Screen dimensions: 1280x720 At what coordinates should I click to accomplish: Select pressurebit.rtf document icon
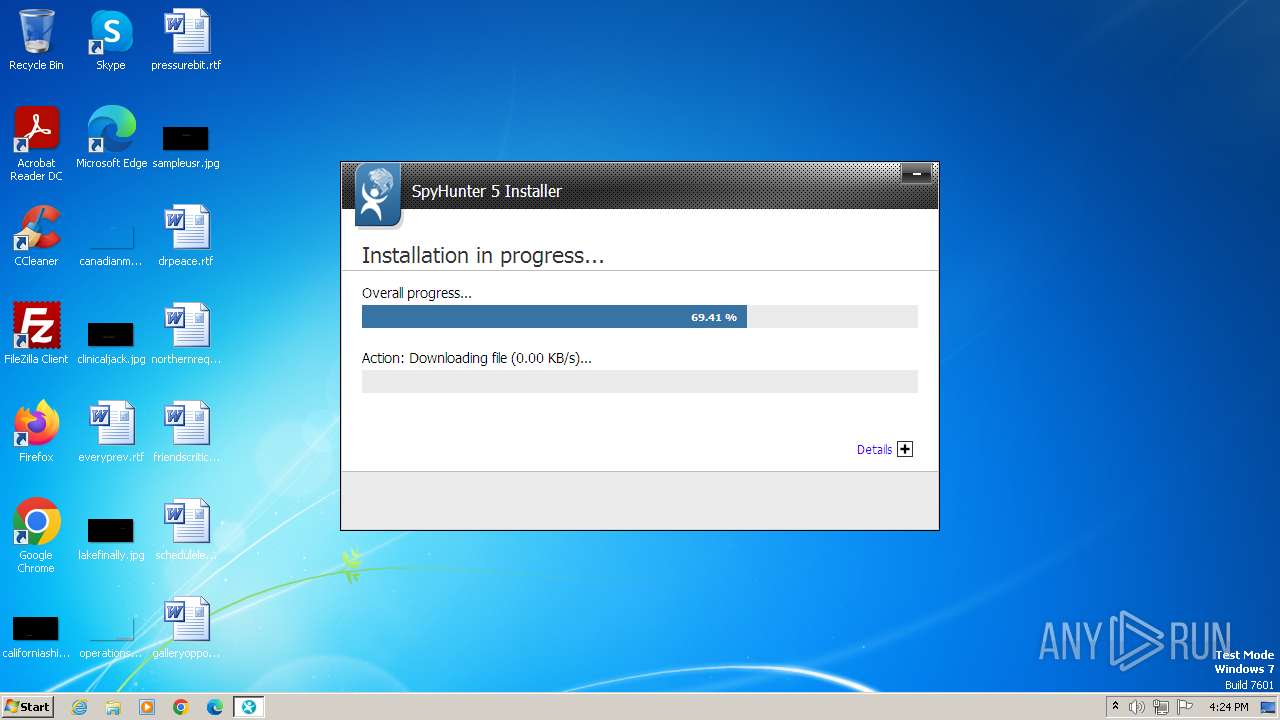(x=186, y=41)
